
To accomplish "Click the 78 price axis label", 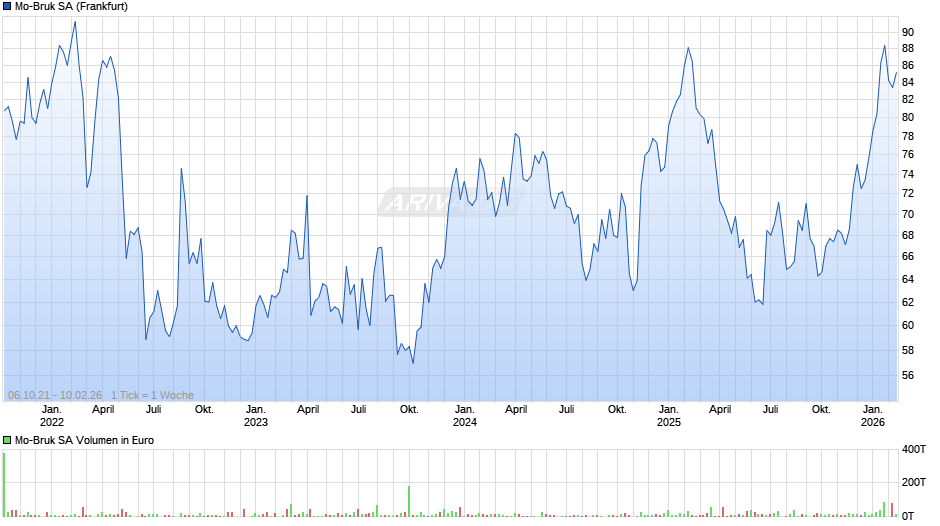I will tap(908, 136).
